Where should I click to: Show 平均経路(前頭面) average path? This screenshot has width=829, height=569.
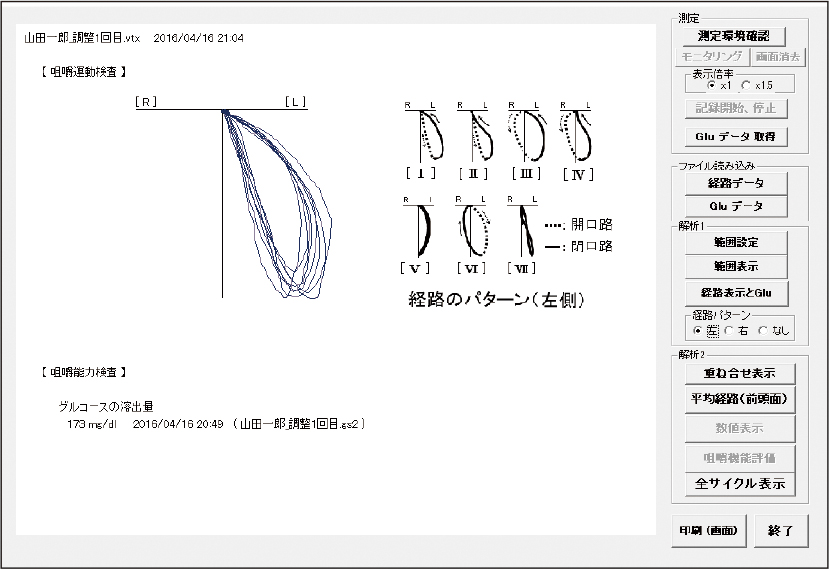click(x=735, y=399)
